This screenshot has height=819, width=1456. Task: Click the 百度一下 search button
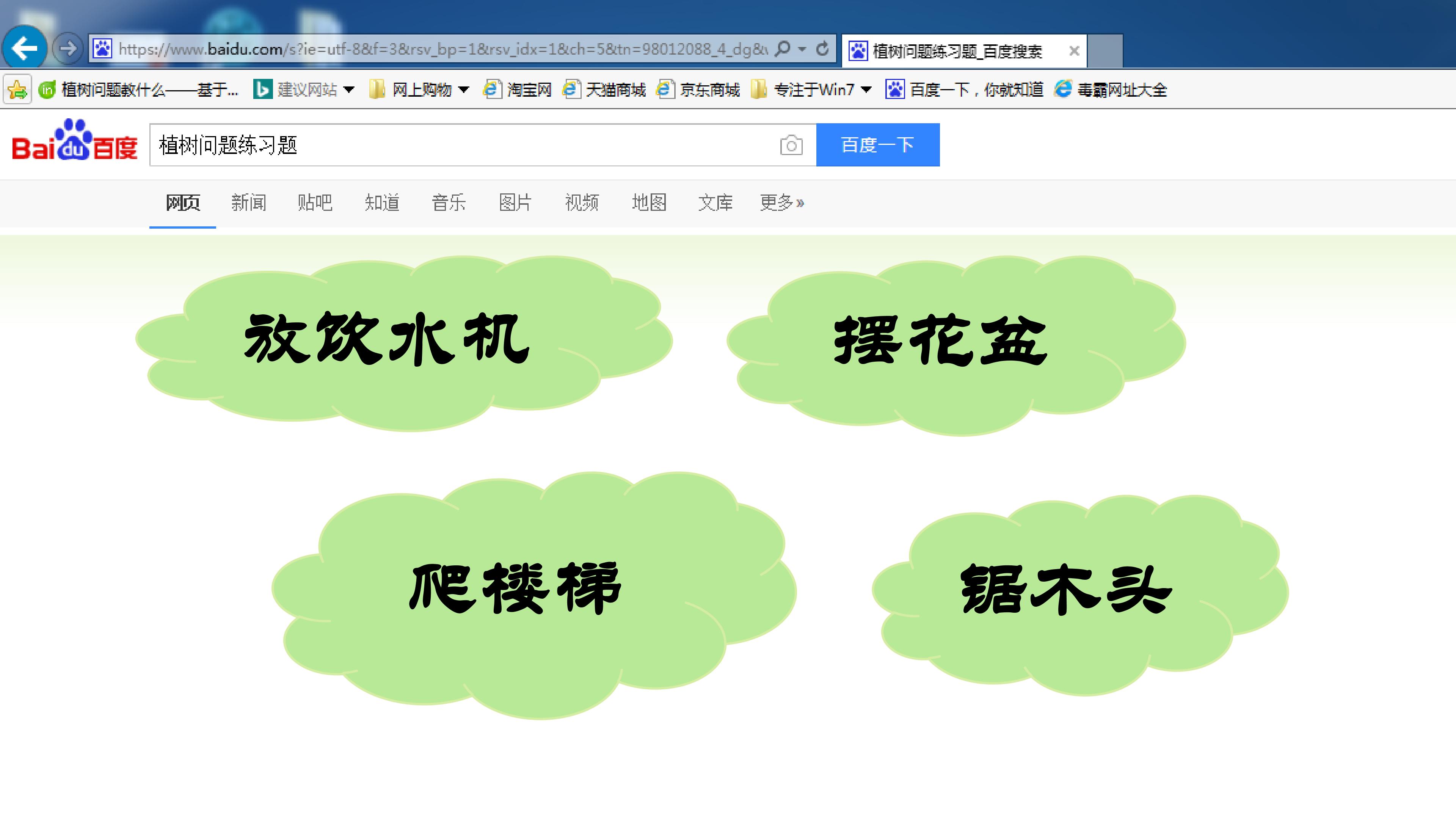tap(877, 145)
